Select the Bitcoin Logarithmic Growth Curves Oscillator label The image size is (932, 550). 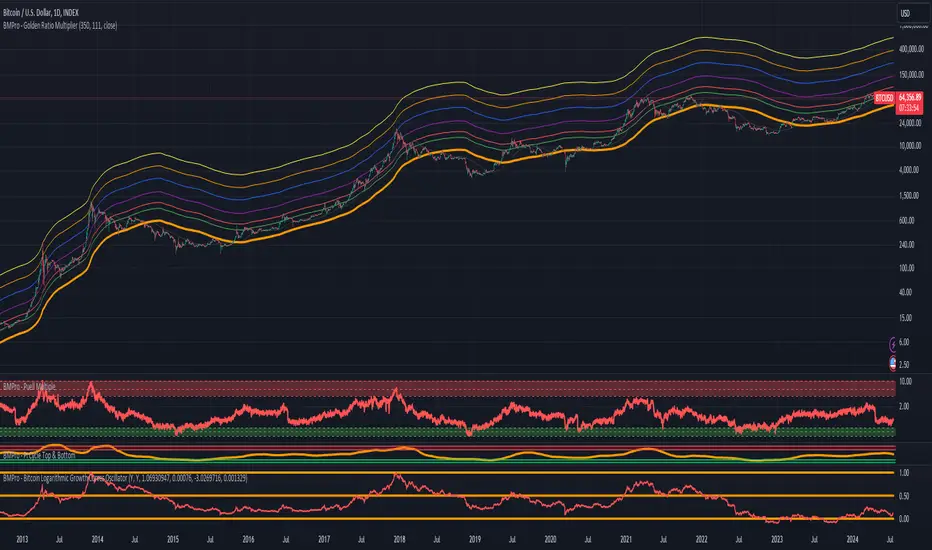click(x=125, y=478)
